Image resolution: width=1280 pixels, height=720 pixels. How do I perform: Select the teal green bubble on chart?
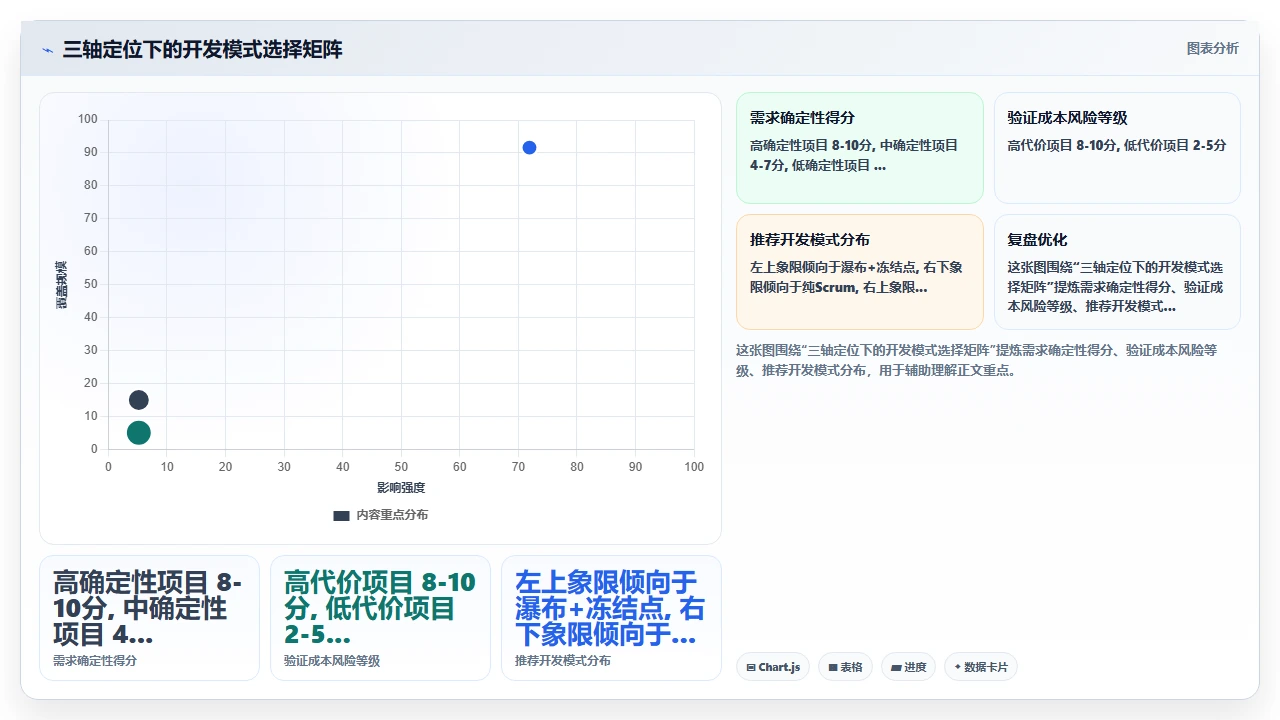(139, 433)
